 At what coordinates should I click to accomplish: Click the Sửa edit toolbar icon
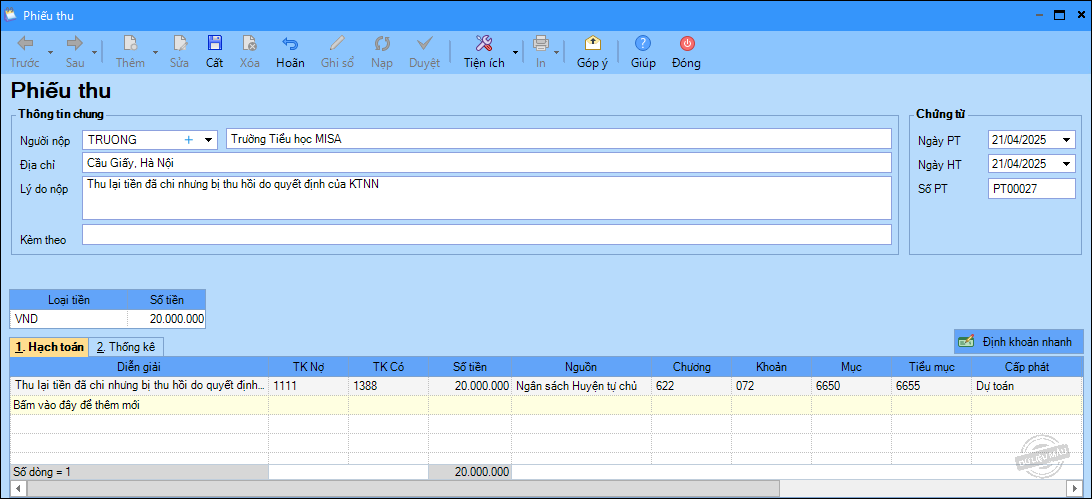pyautogui.click(x=180, y=52)
